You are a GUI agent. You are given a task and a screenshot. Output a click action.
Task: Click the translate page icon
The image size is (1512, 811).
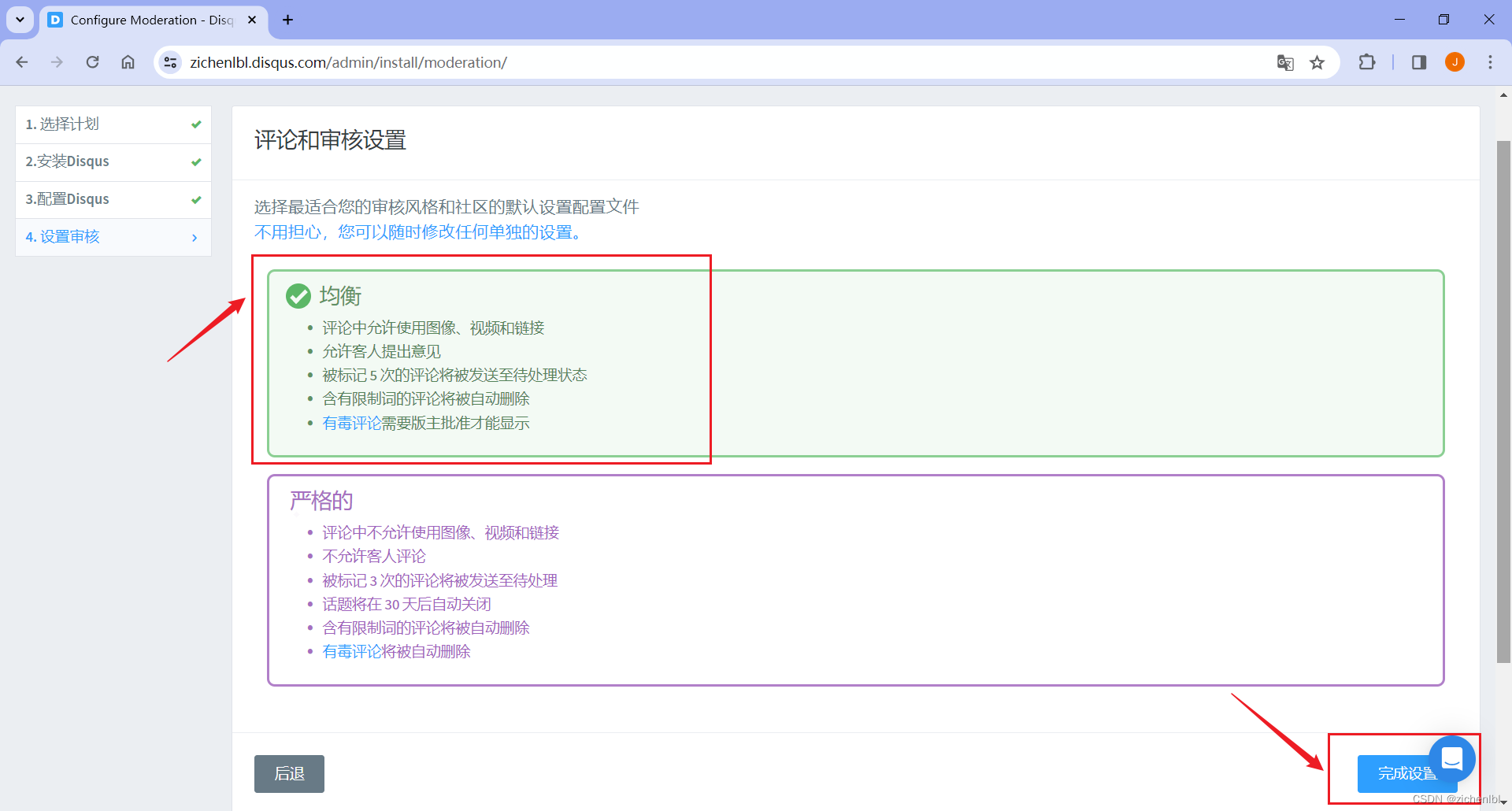[1285, 62]
